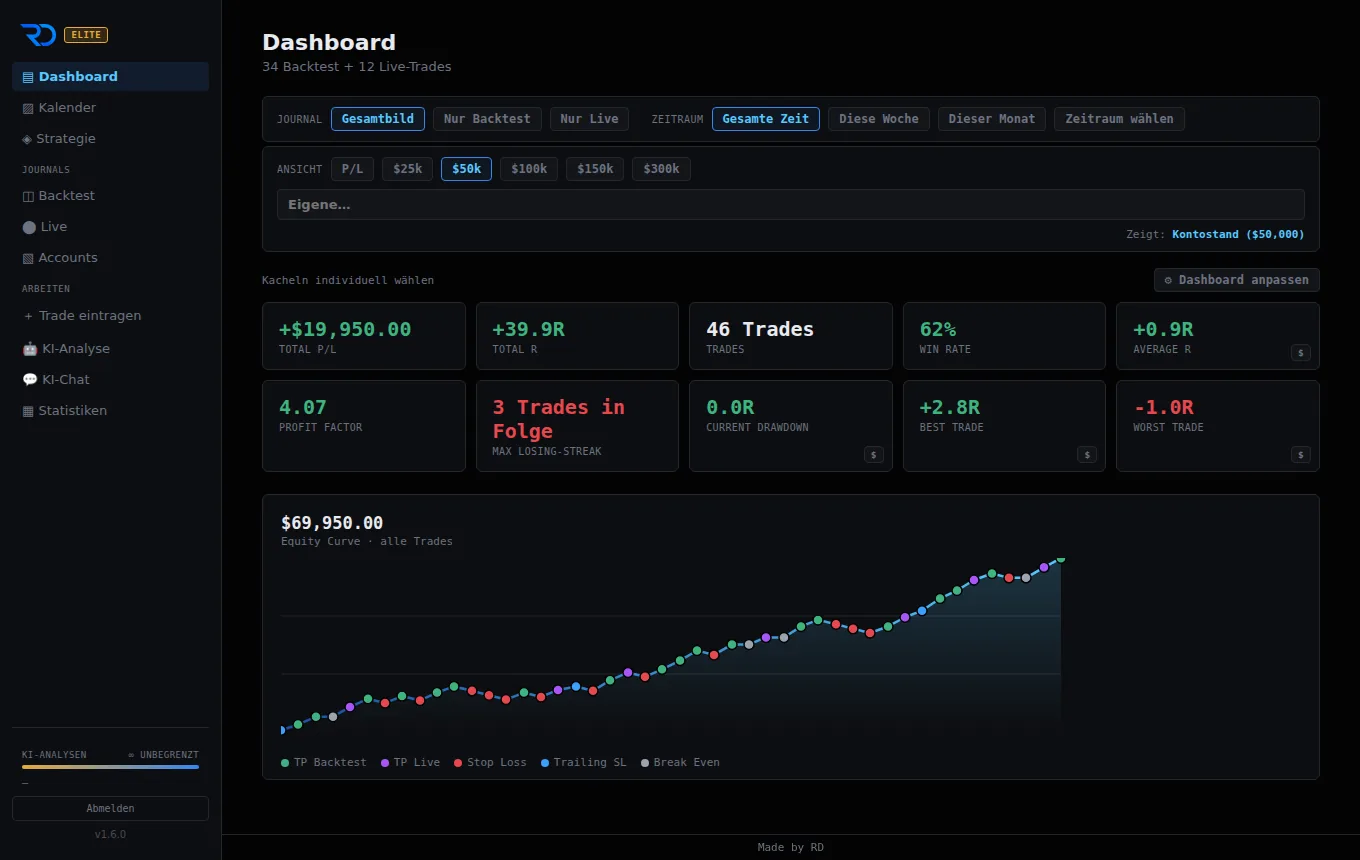
Task: Click the Stop Loss legend entry
Action: point(490,762)
